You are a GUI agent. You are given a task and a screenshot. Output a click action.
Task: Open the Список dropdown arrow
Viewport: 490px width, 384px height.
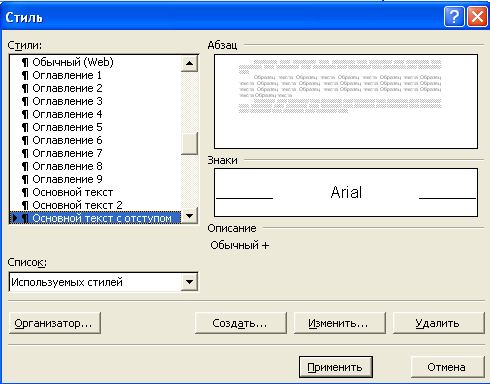[189, 282]
